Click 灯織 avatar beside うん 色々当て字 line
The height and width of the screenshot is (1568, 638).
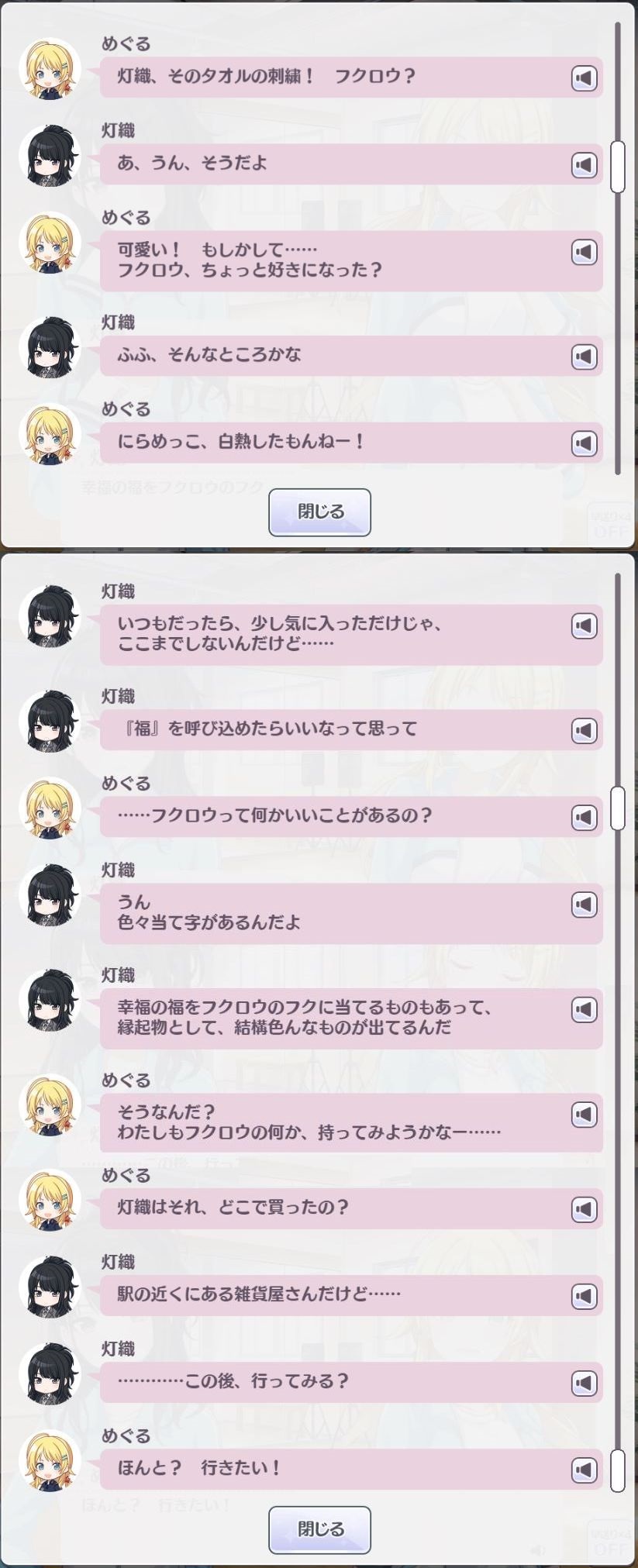pos(50,895)
